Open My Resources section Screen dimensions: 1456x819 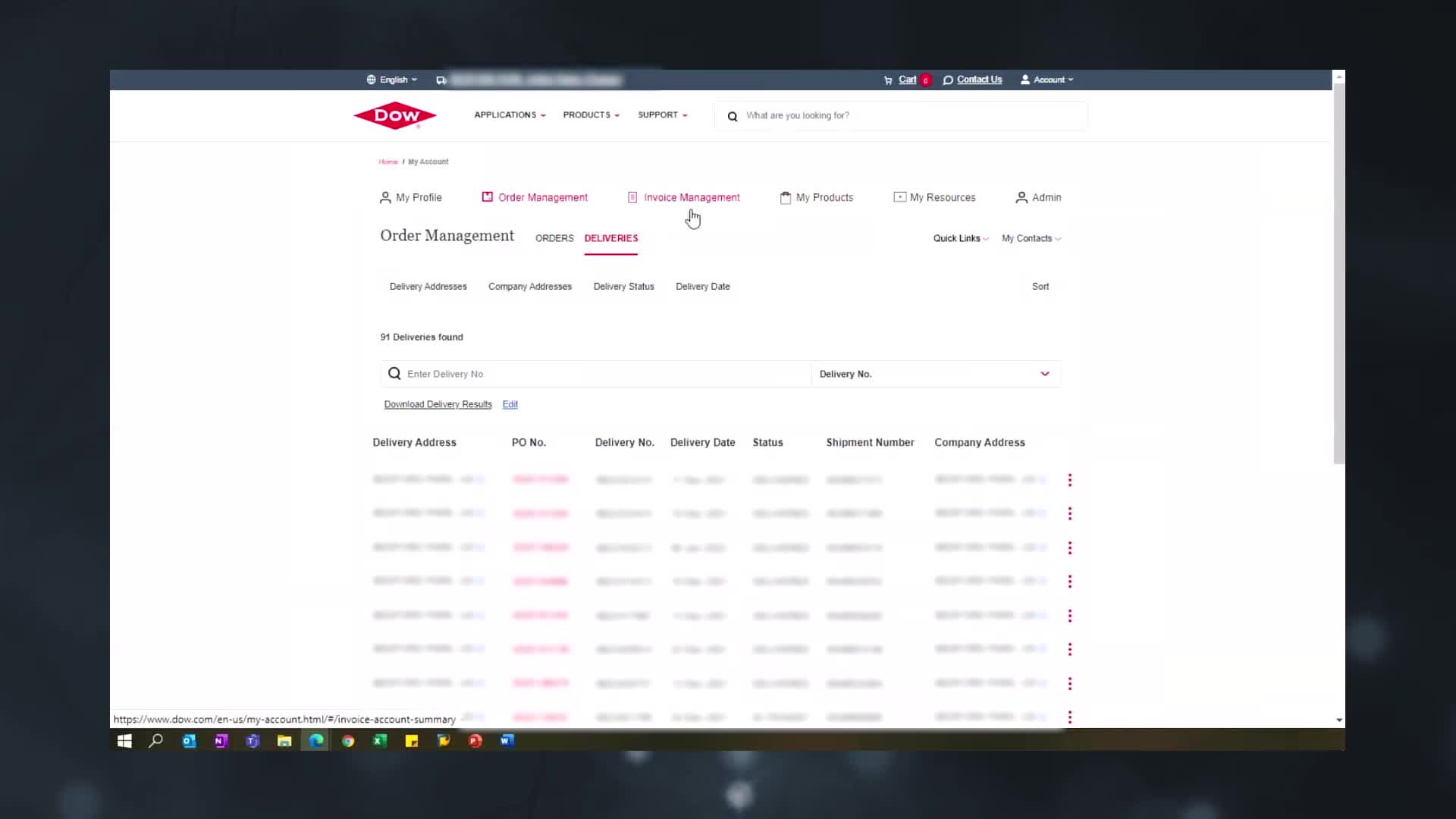click(935, 197)
